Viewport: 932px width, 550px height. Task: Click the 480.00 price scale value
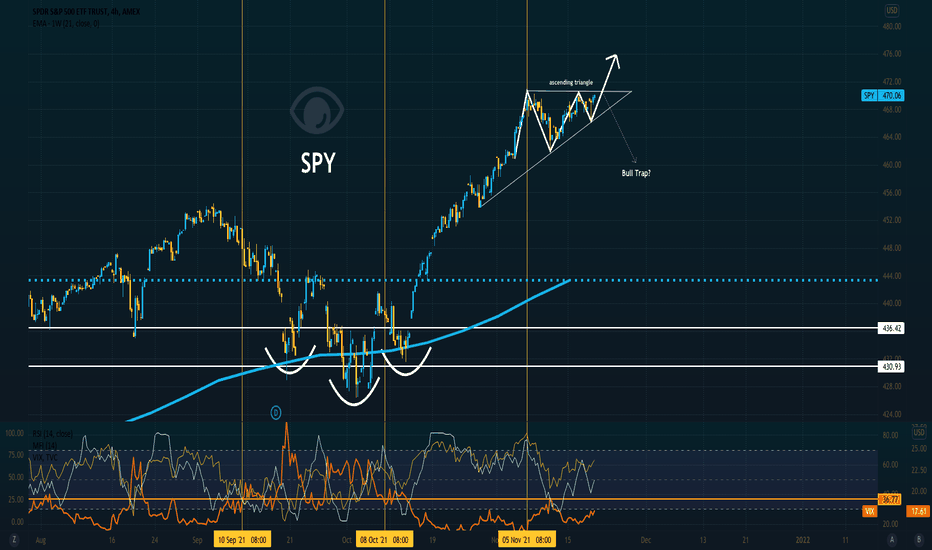pos(892,27)
